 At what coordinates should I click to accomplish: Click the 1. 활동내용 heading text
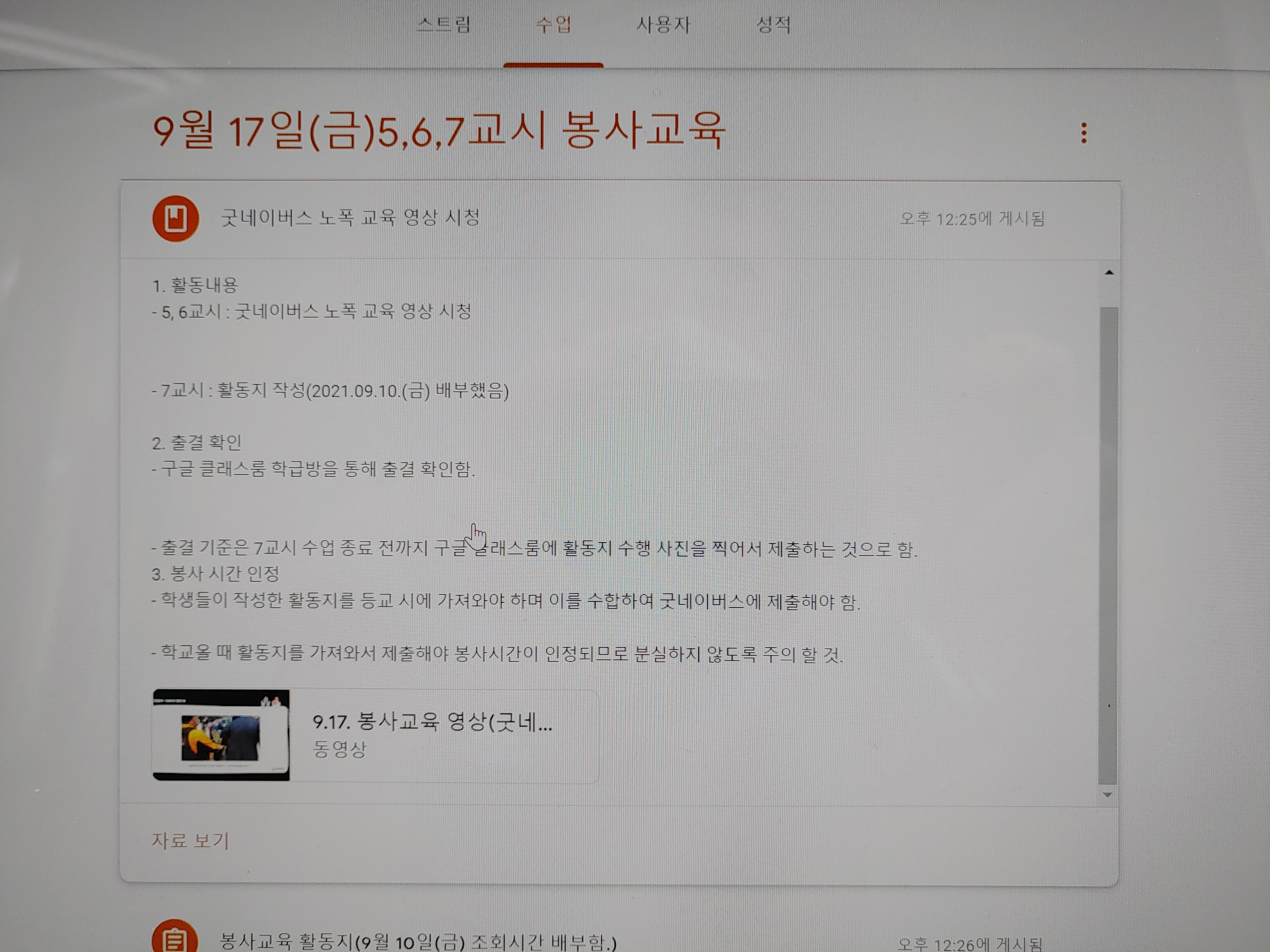click(x=195, y=285)
